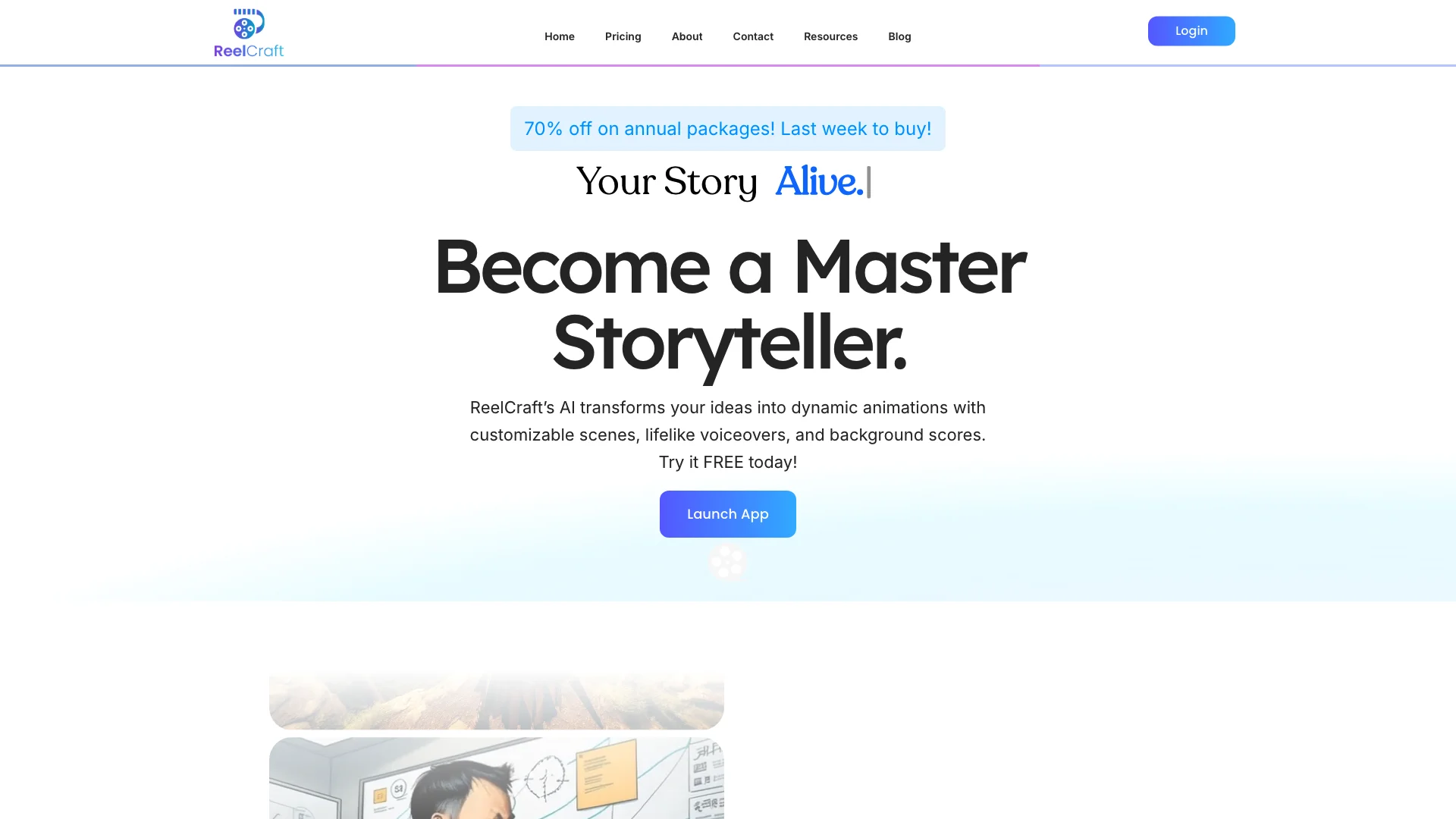1456x819 pixels.
Task: Expand the Blog navigation dropdown
Action: (x=899, y=36)
